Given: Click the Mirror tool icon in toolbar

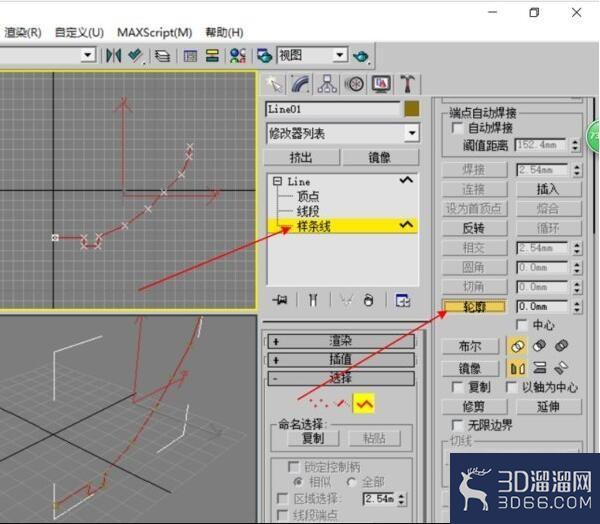Looking at the screenshot, I should [114, 56].
